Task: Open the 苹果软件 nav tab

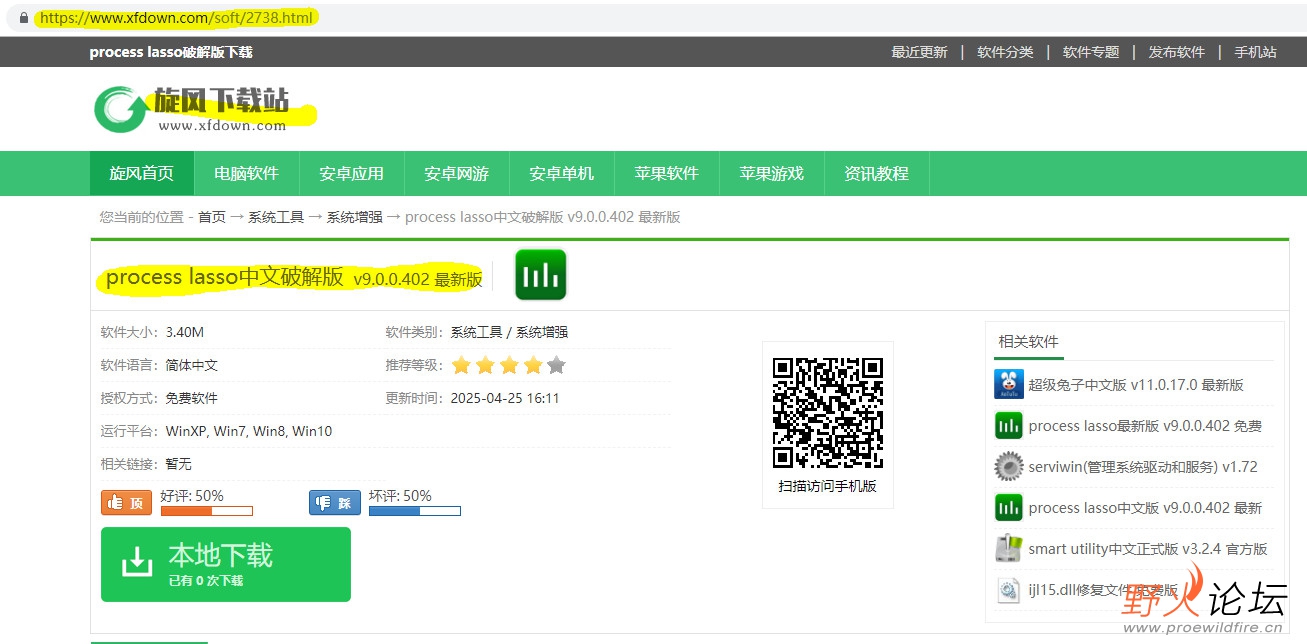Action: tap(666, 174)
